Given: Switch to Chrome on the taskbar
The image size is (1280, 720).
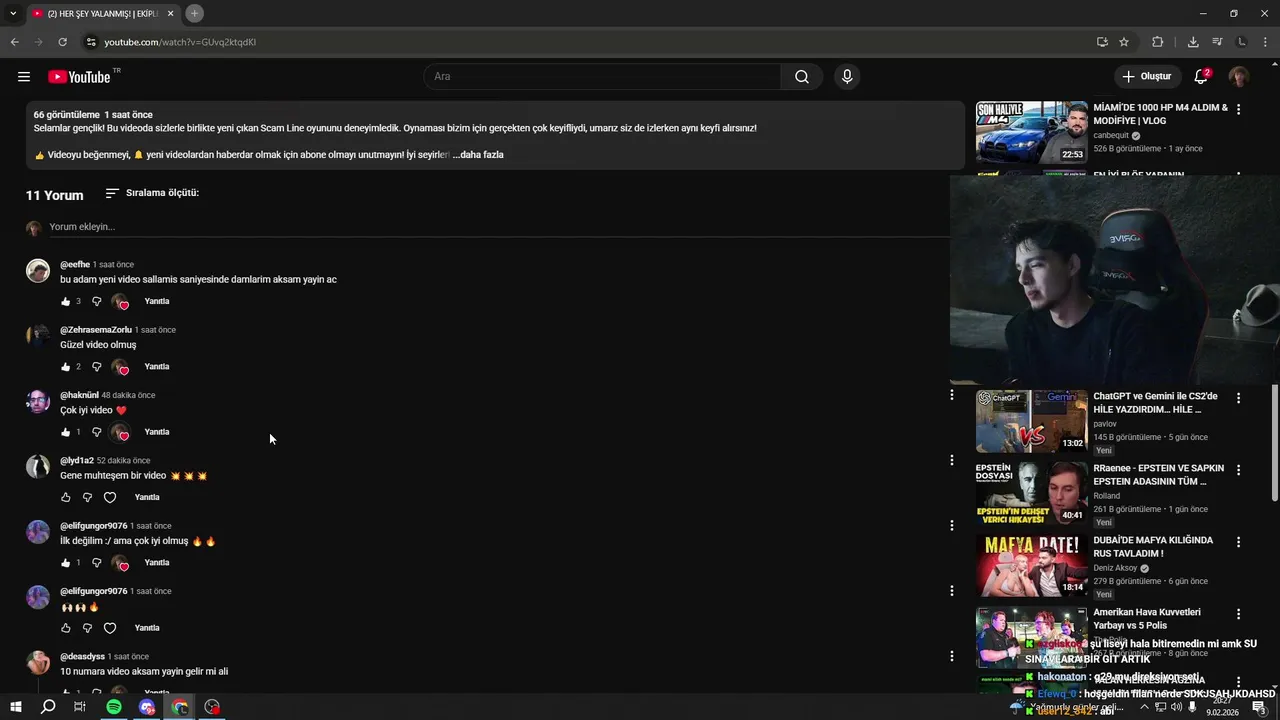Looking at the screenshot, I should tap(180, 707).
